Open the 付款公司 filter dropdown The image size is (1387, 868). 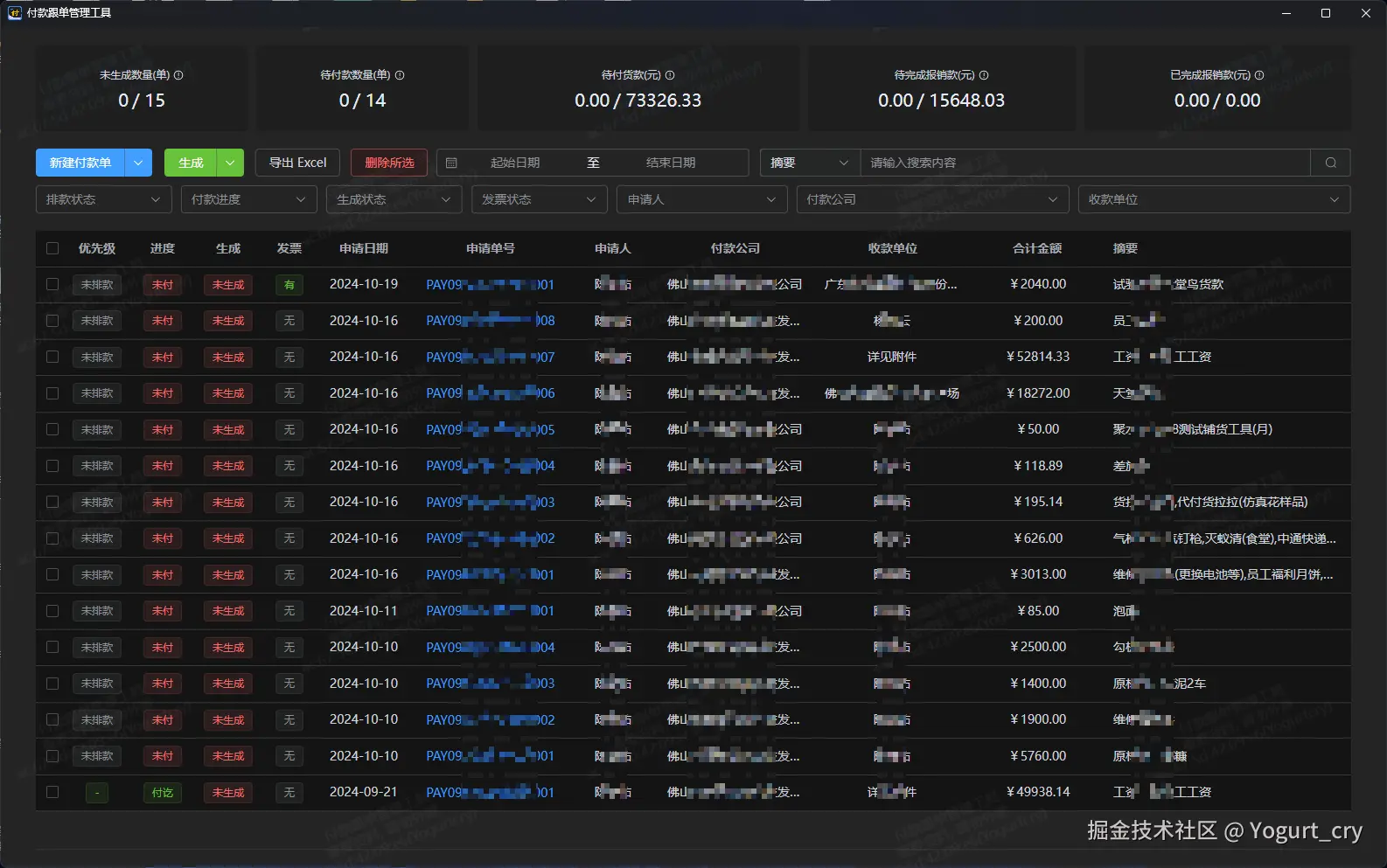[x=933, y=199]
